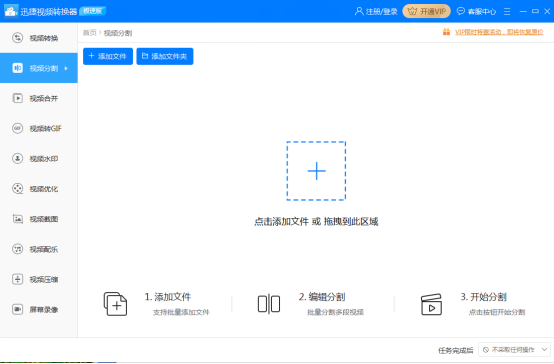Minimize the window
The image size is (554, 364).
point(523,12)
